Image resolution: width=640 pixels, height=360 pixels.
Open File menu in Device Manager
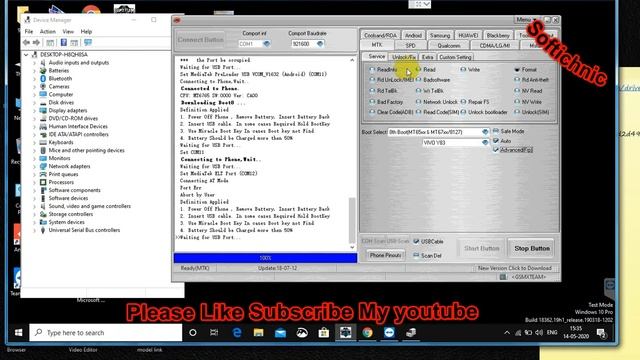(x=29, y=31)
